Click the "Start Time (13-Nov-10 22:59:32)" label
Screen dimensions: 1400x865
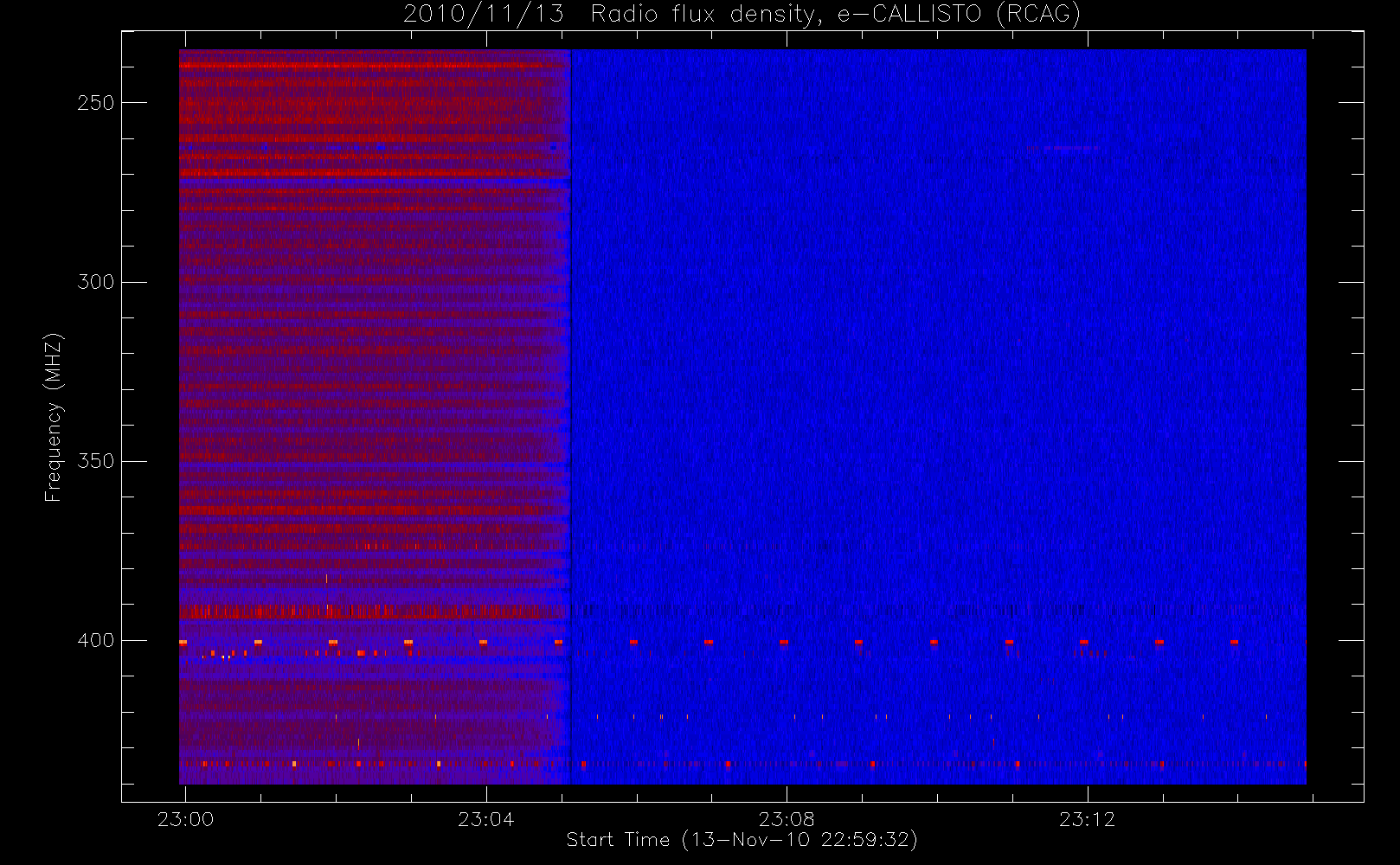tap(742, 840)
